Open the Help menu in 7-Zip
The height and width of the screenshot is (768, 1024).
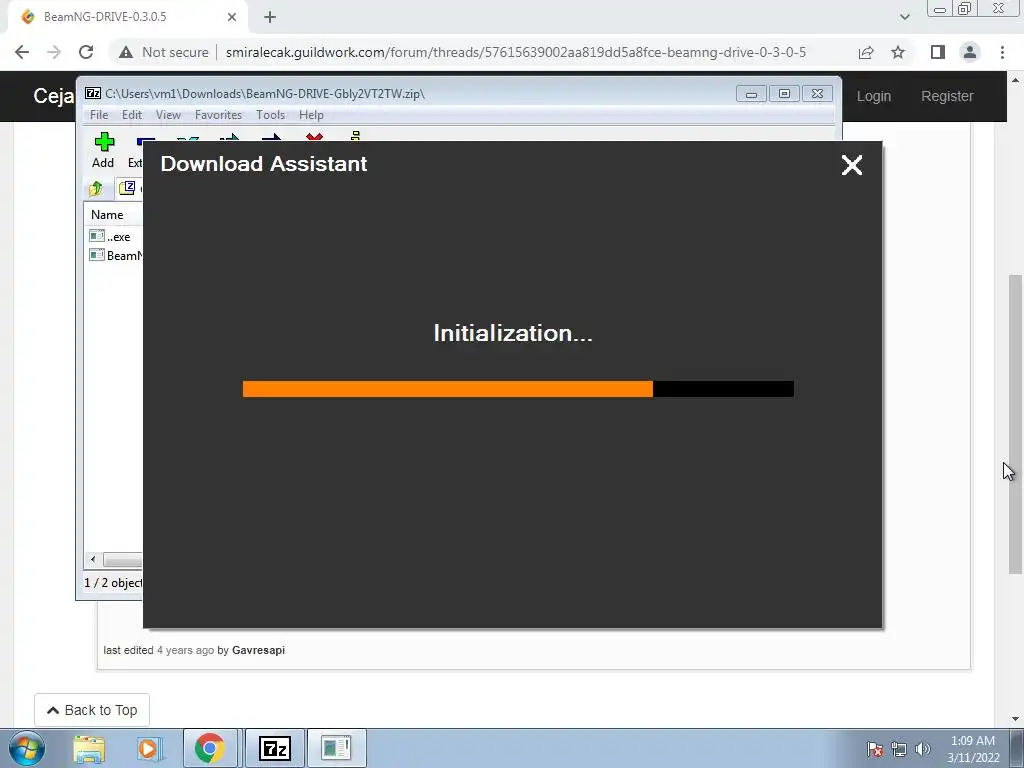pyautogui.click(x=312, y=115)
